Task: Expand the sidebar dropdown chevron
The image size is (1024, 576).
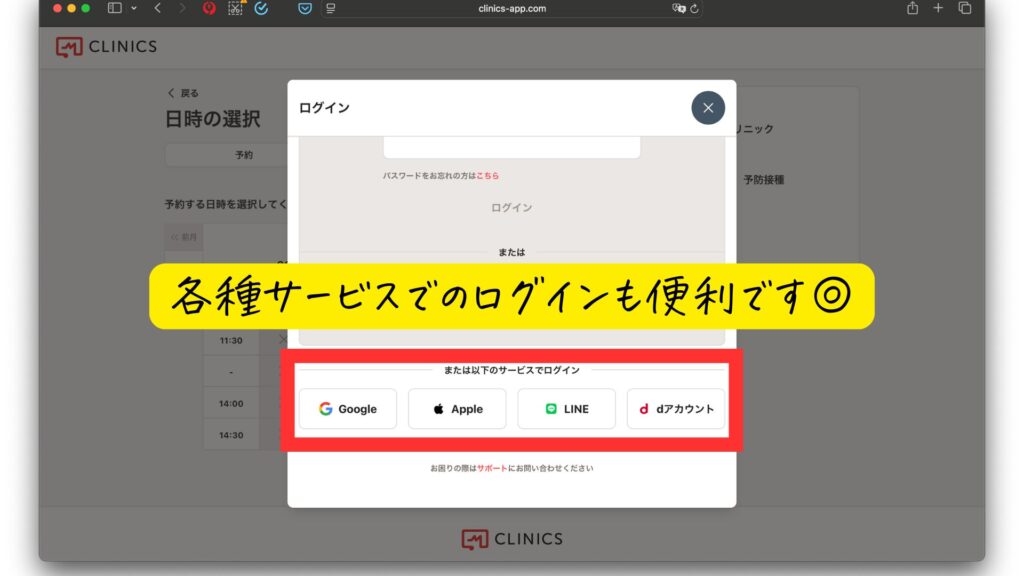Action: [134, 8]
